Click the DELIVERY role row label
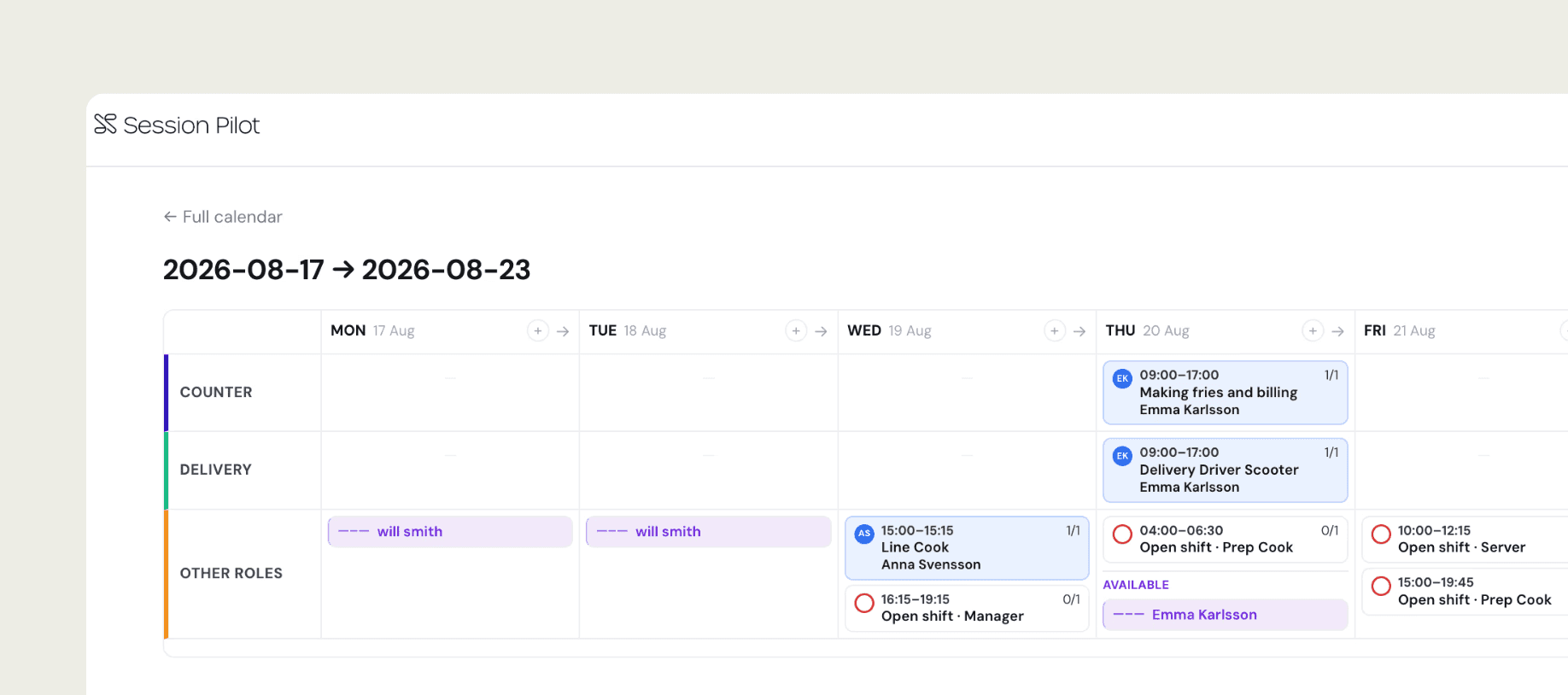 click(x=216, y=470)
